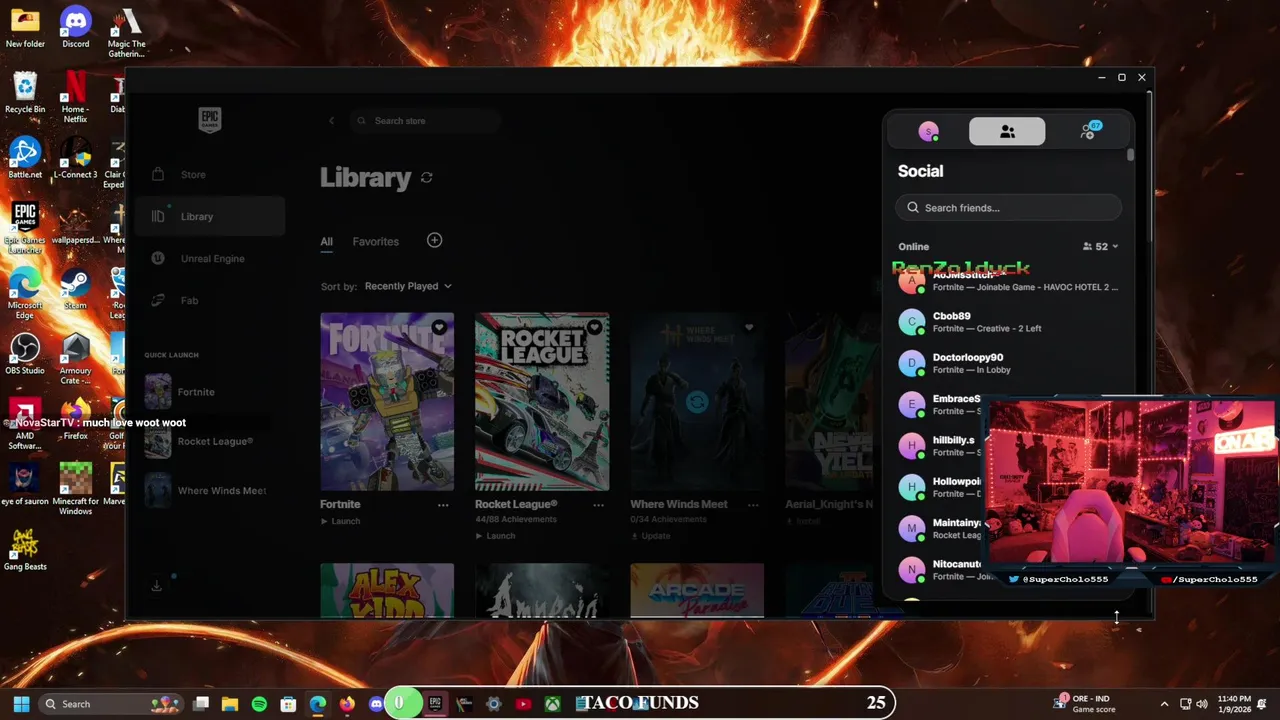Open the Recently Played sort dropdown
Screen dimensions: 1280x720
click(x=408, y=286)
